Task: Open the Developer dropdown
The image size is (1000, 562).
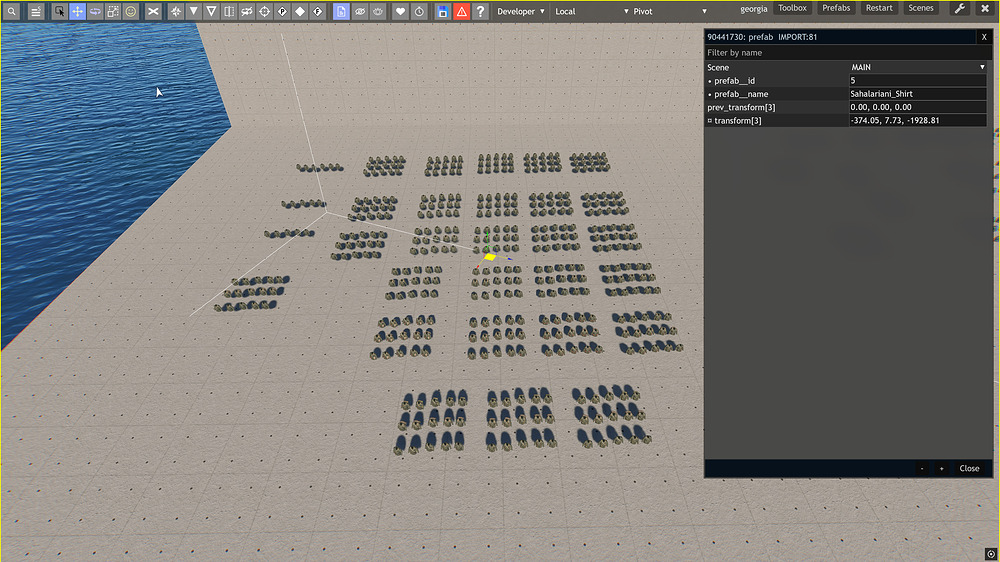Action: coord(520,11)
